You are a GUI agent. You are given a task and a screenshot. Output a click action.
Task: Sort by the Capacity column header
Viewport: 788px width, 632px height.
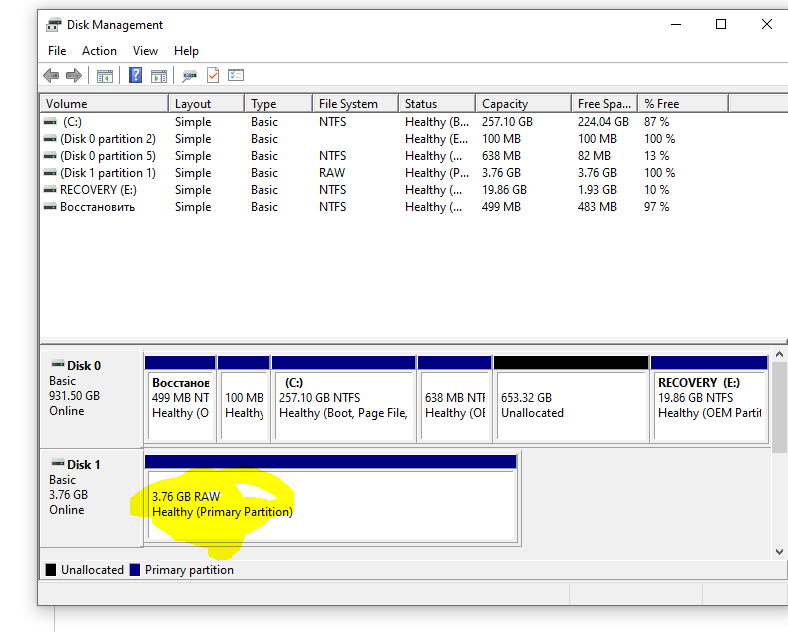click(x=523, y=103)
